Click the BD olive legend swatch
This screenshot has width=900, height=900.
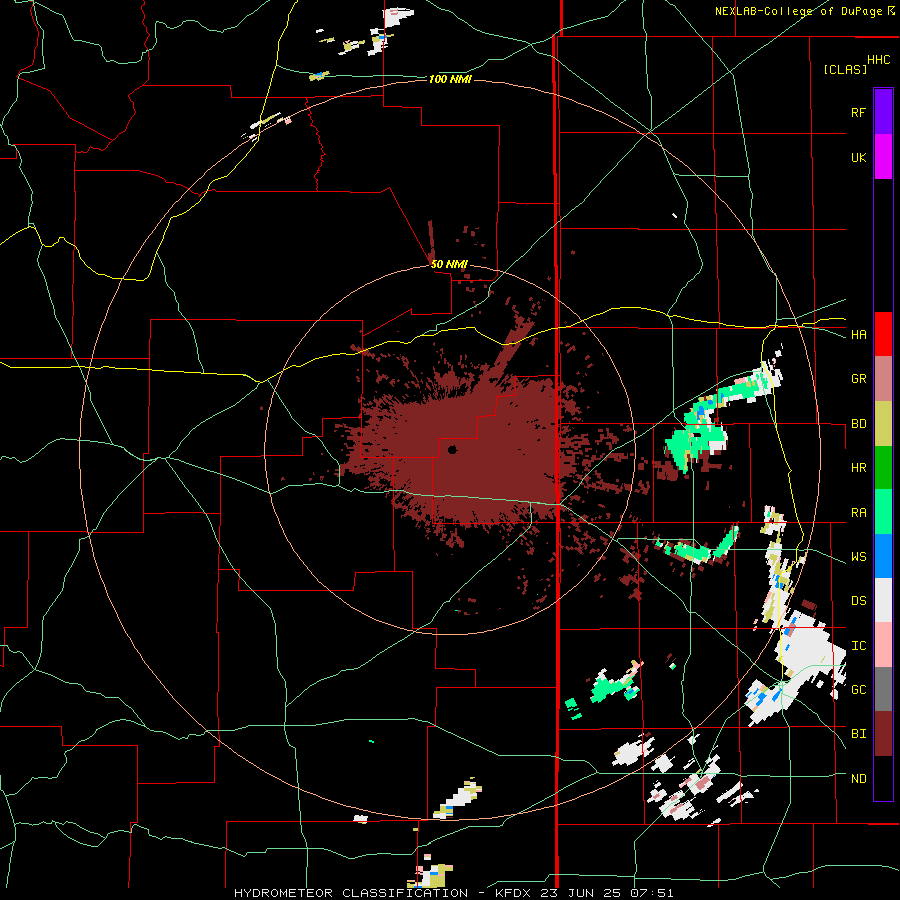(x=883, y=424)
